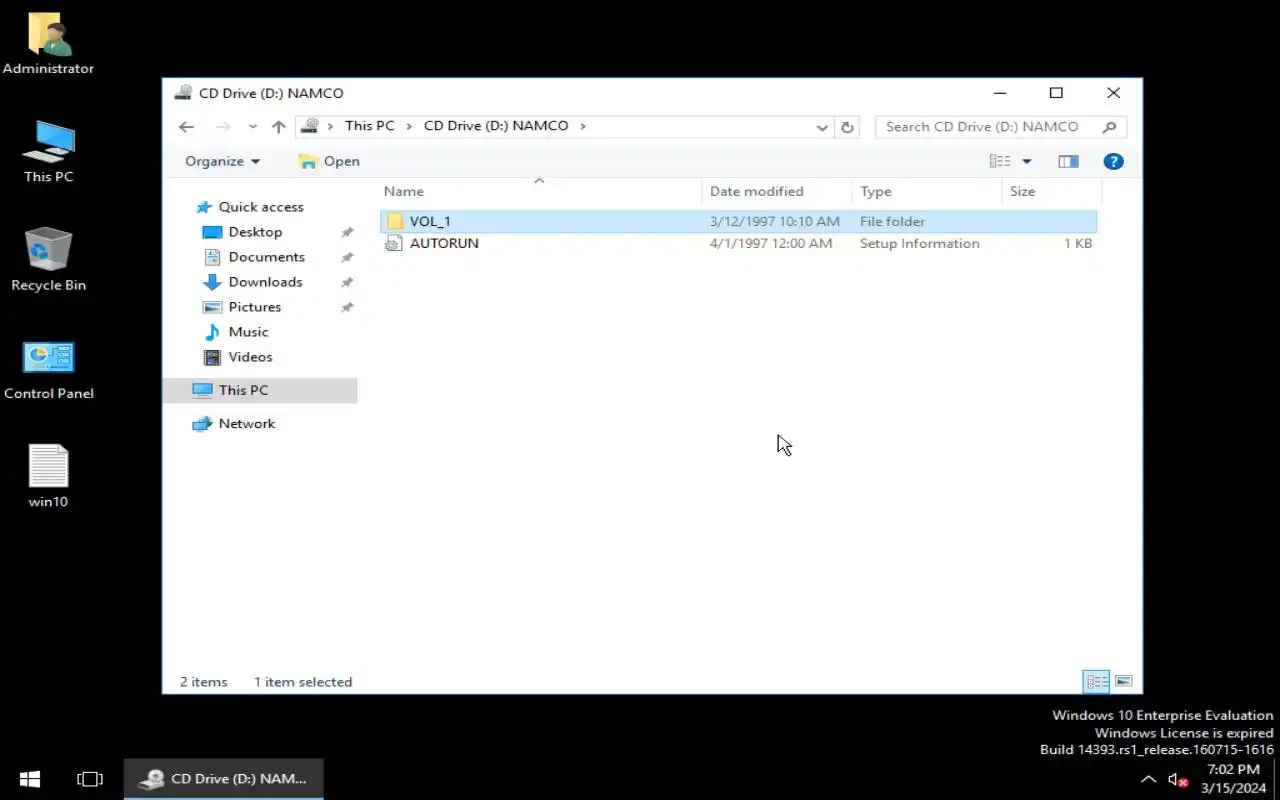Click This PC in the address breadcrumb
The width and height of the screenshot is (1280, 800).
point(369,126)
